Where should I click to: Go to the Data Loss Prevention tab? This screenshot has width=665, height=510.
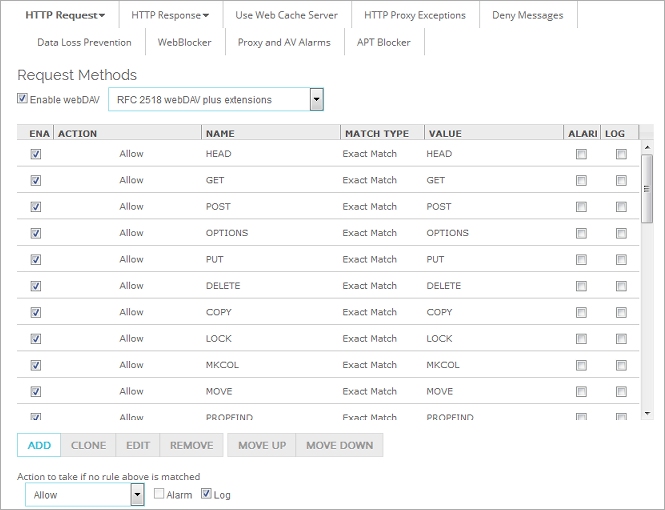(x=84, y=43)
